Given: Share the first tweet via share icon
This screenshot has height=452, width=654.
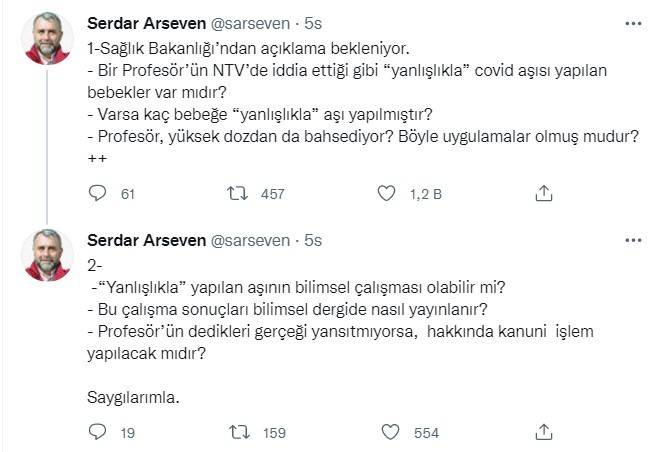Looking at the screenshot, I should (544, 194).
